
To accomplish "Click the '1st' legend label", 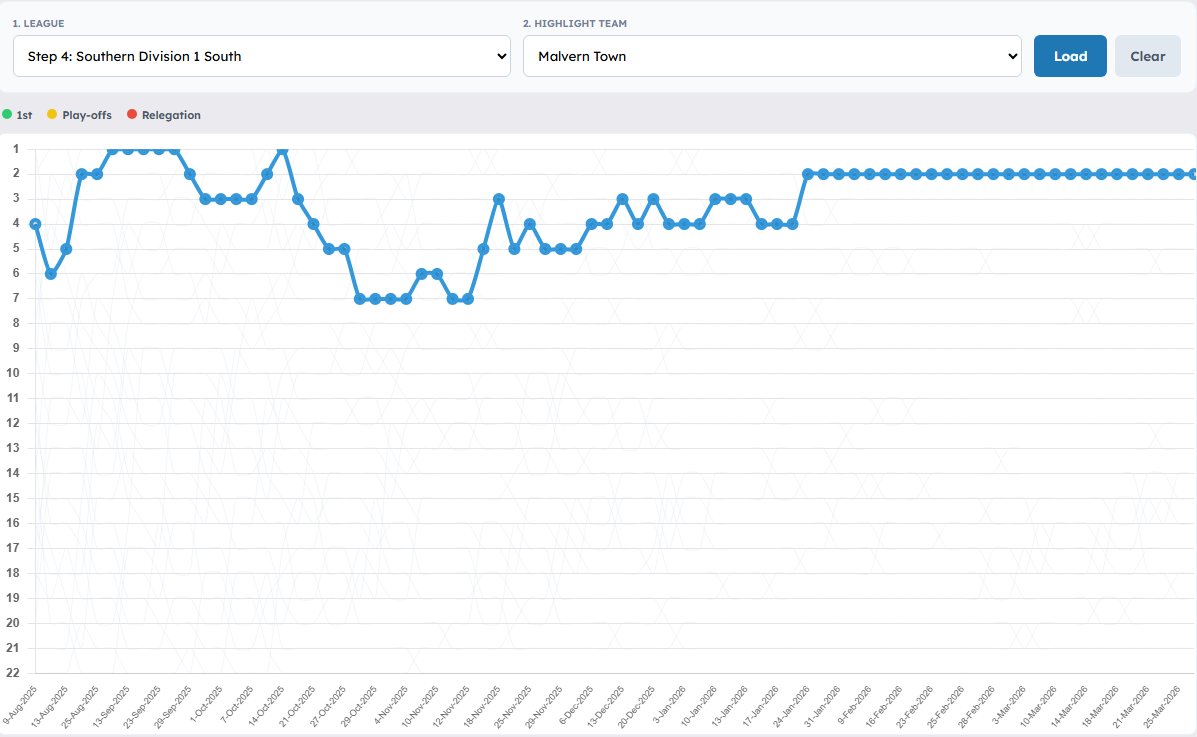I will 24,115.
